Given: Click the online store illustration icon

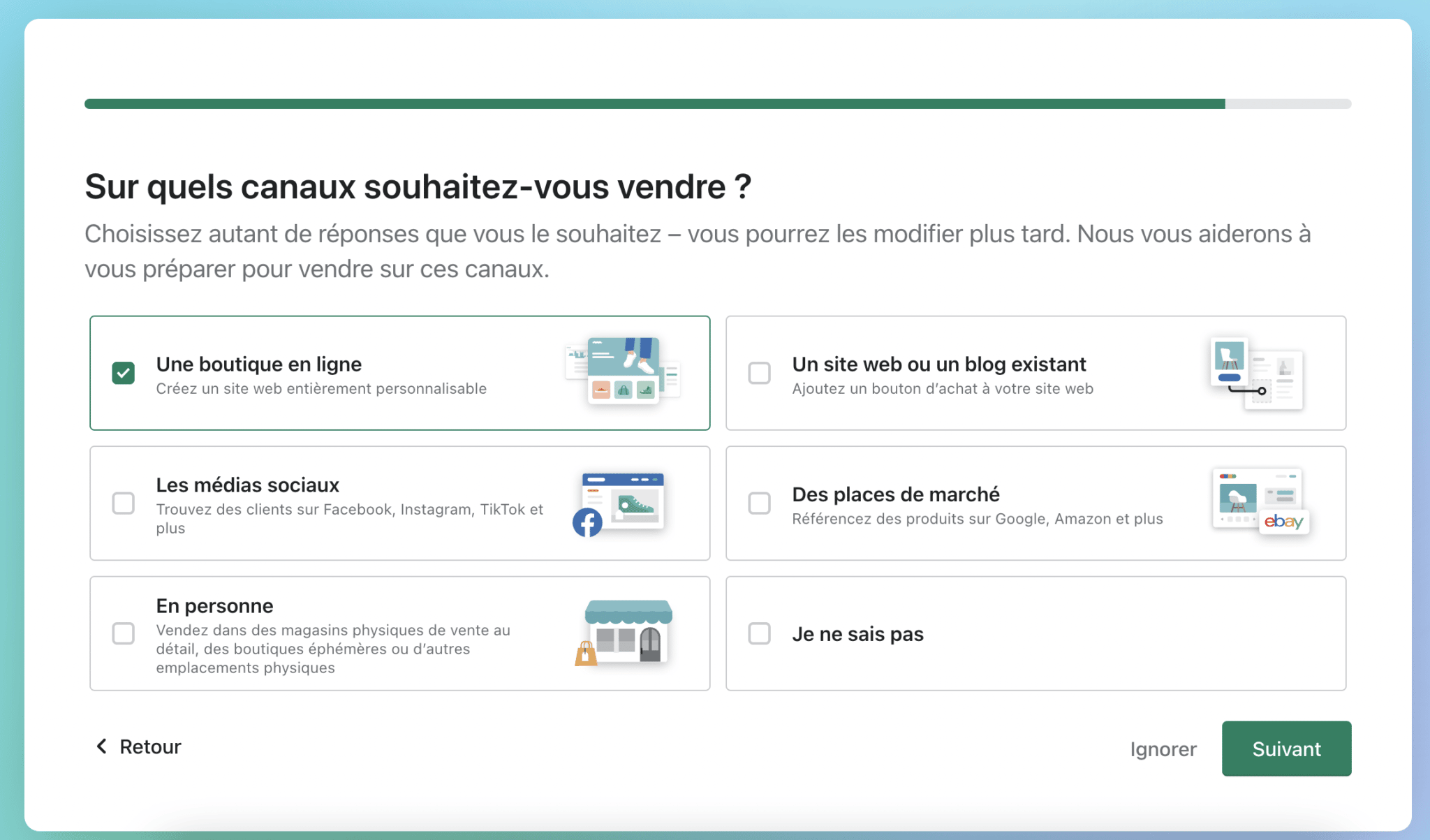Looking at the screenshot, I should (x=623, y=371).
